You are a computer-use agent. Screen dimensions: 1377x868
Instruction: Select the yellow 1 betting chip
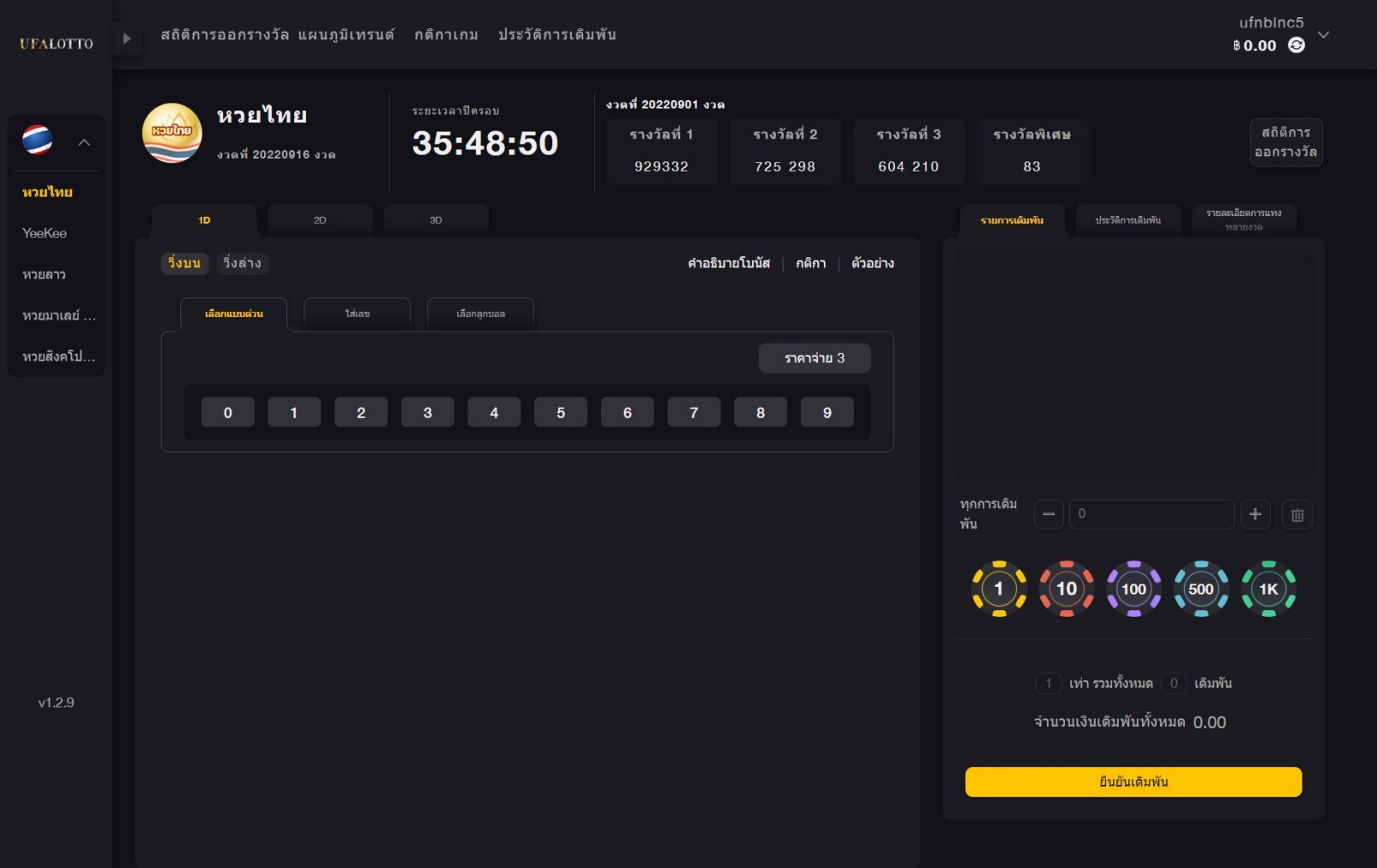tap(998, 589)
